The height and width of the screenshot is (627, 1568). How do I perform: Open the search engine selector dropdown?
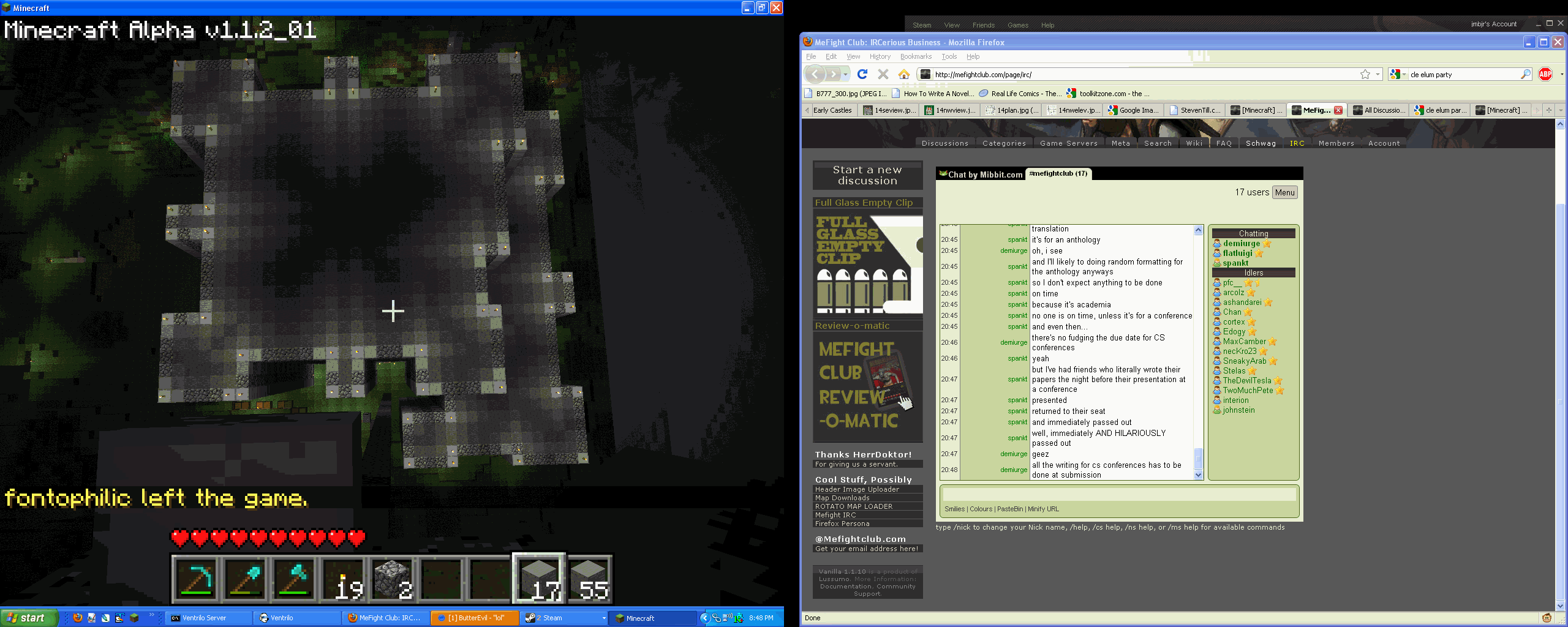coord(1398,74)
